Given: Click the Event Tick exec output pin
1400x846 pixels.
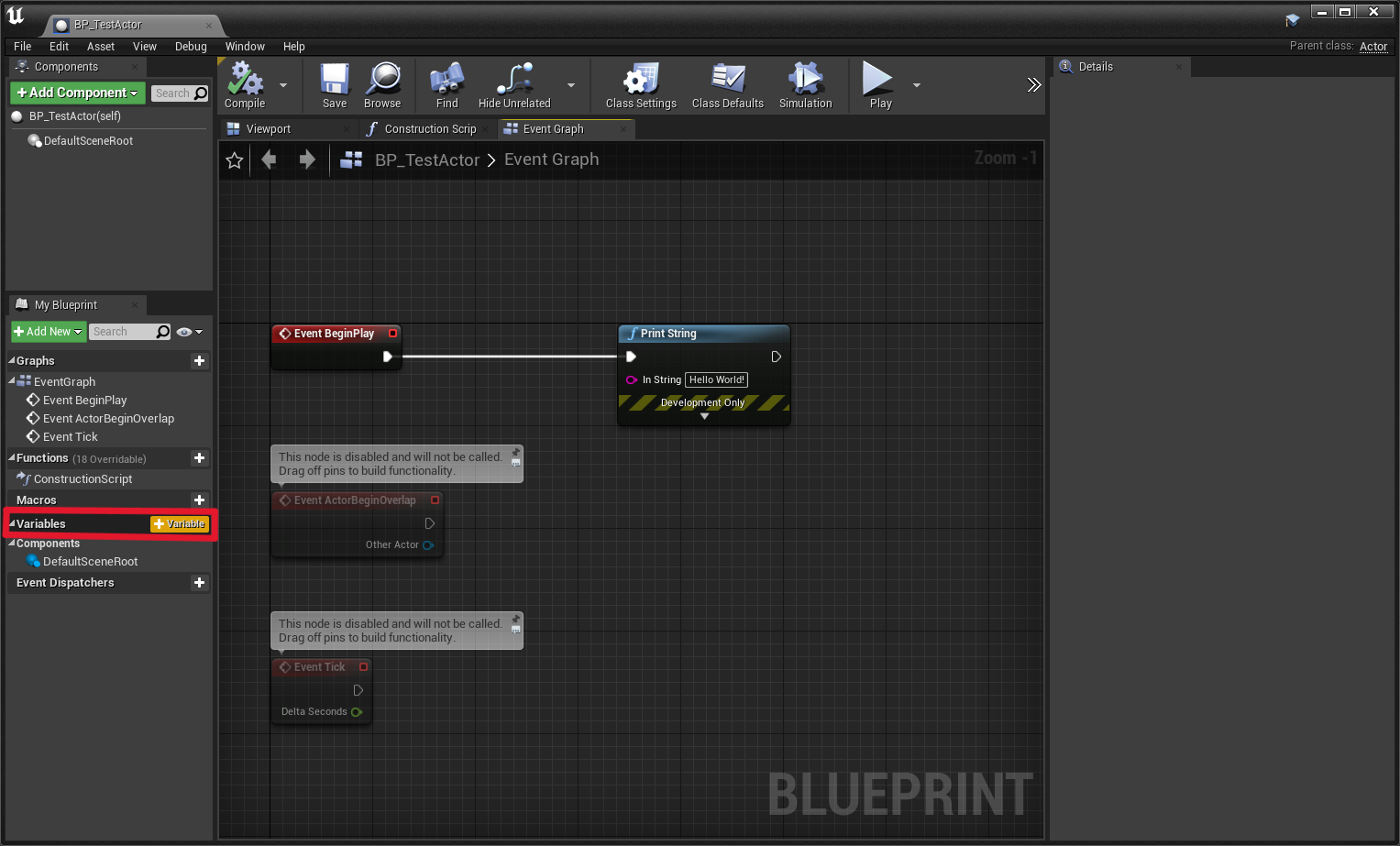Looking at the screenshot, I should (x=358, y=690).
